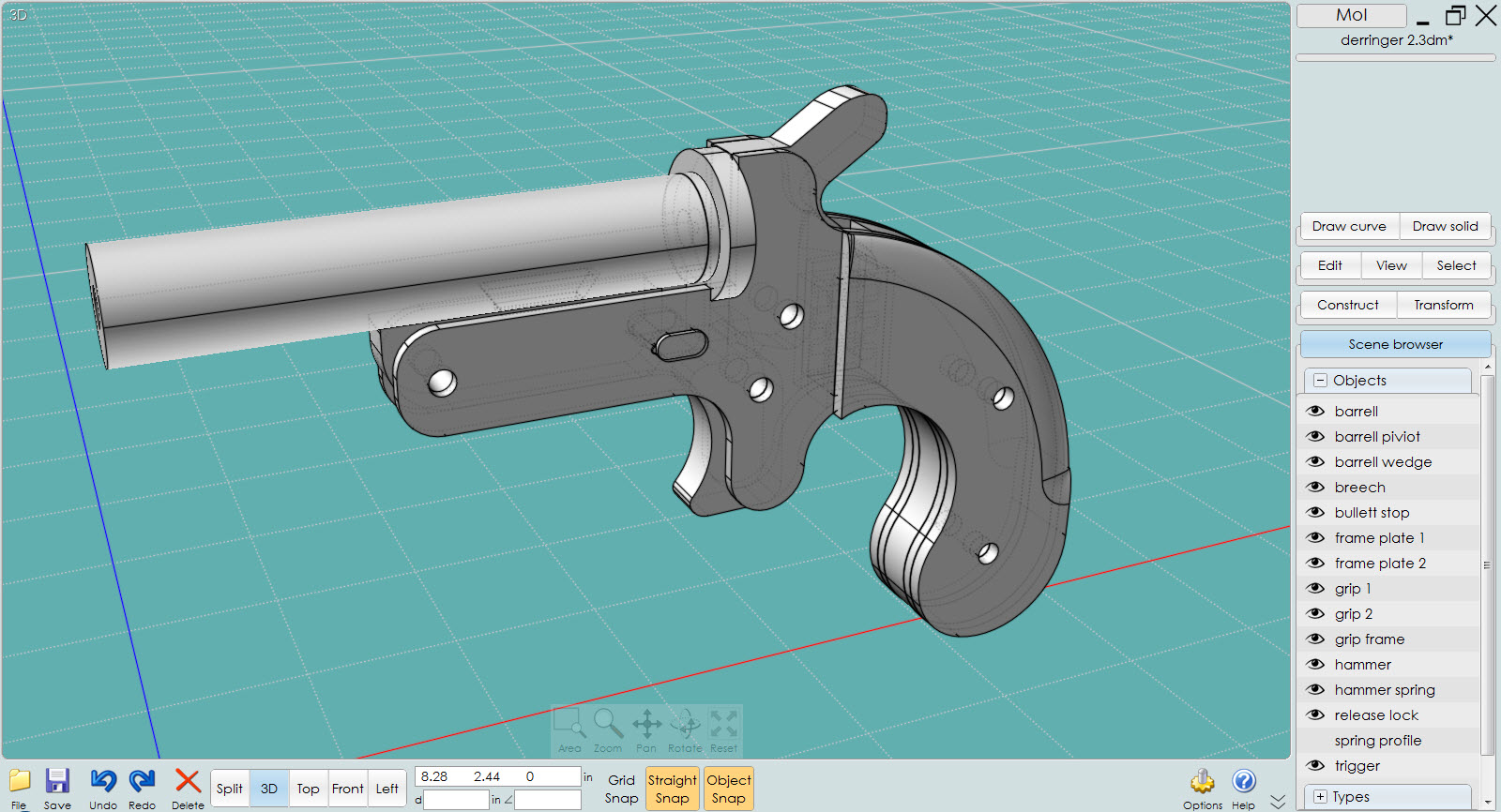Hide the grip frame object

pos(1316,639)
